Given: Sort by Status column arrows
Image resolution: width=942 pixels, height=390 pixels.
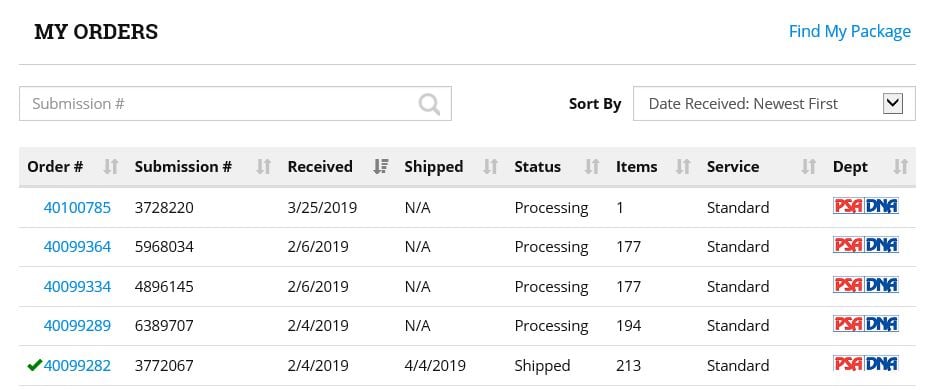Looking at the screenshot, I should 592,166.
